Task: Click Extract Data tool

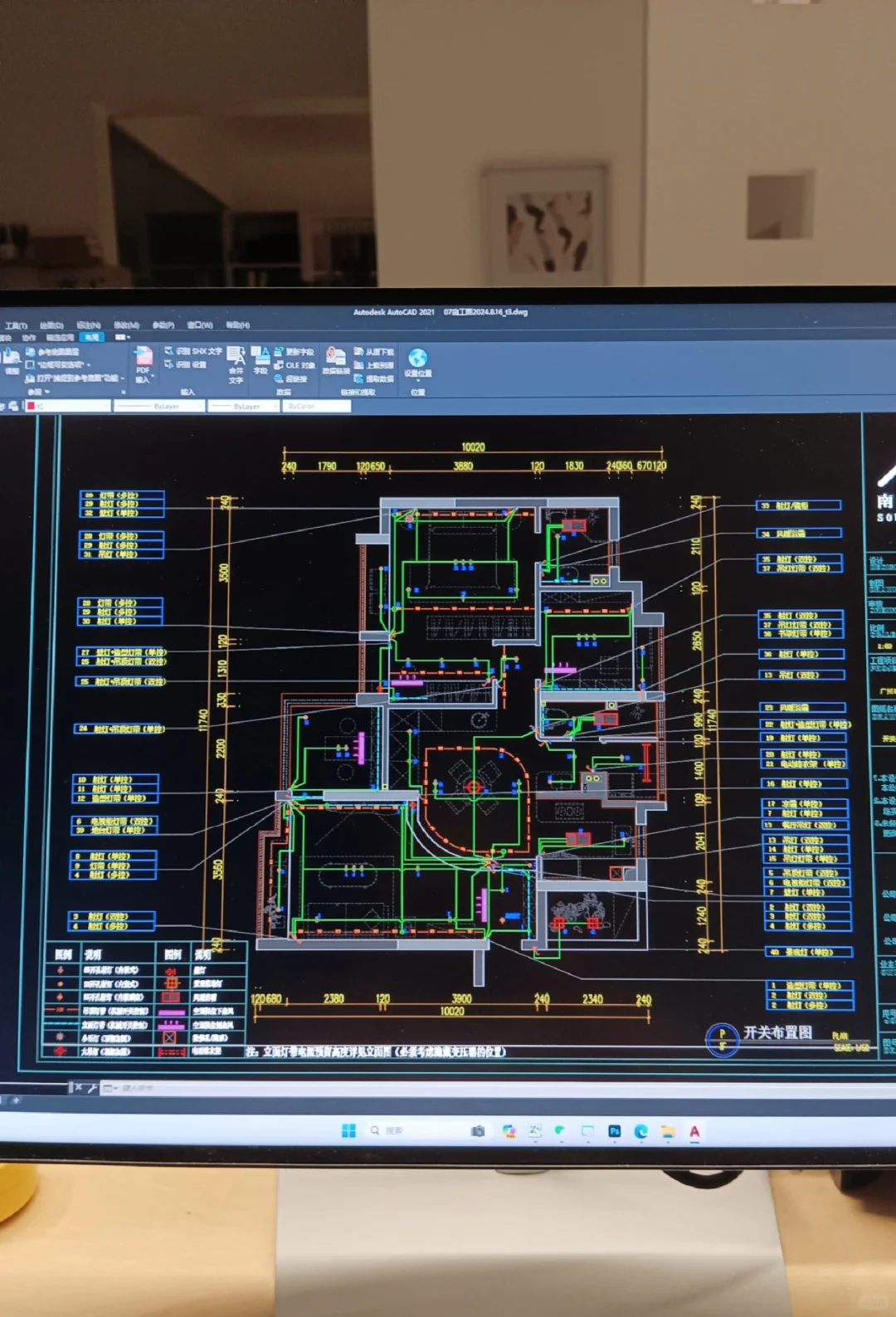Action: tap(373, 378)
